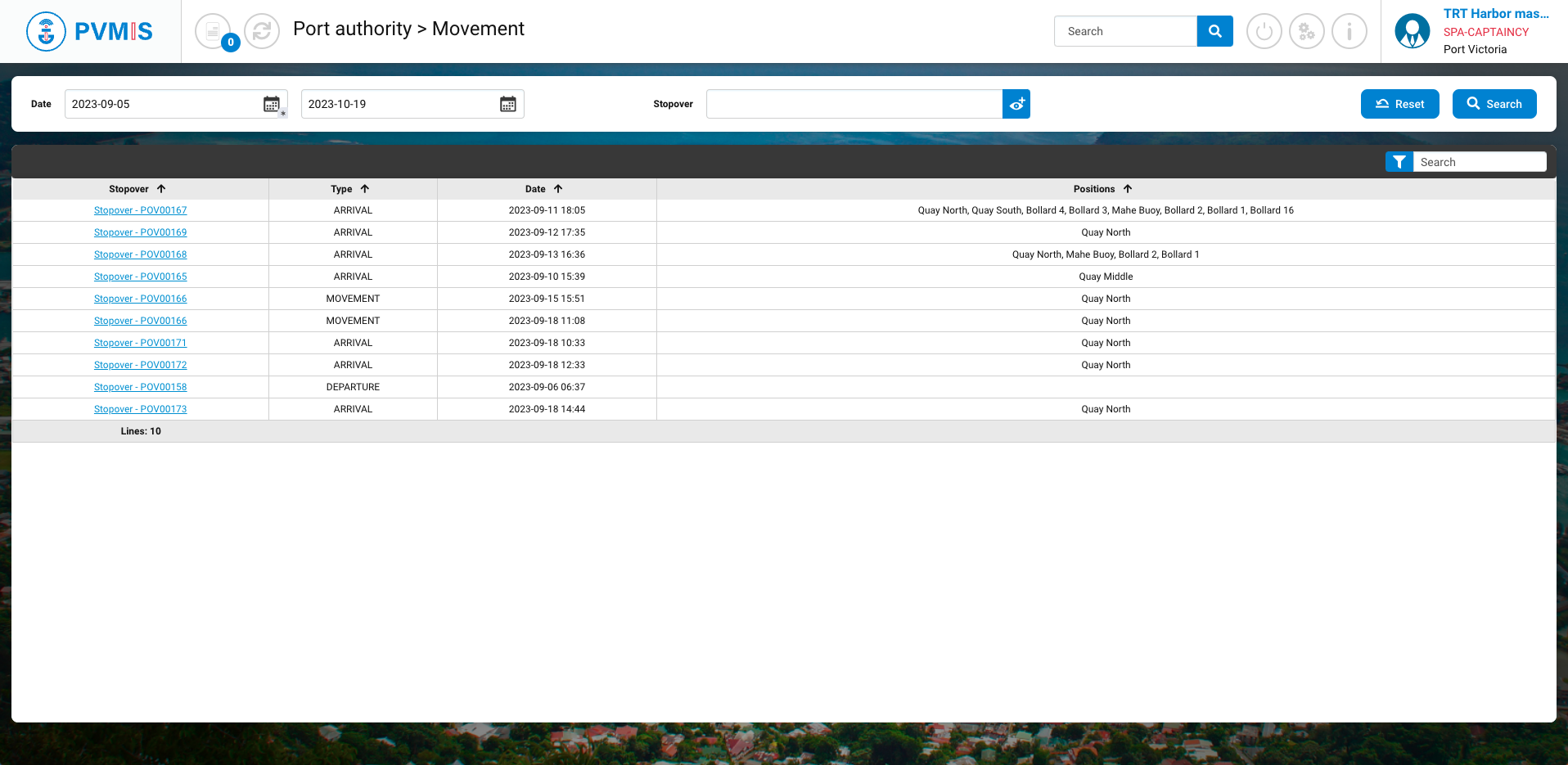Open the documents notification icon
The width and height of the screenshot is (1568, 765).
point(214,32)
